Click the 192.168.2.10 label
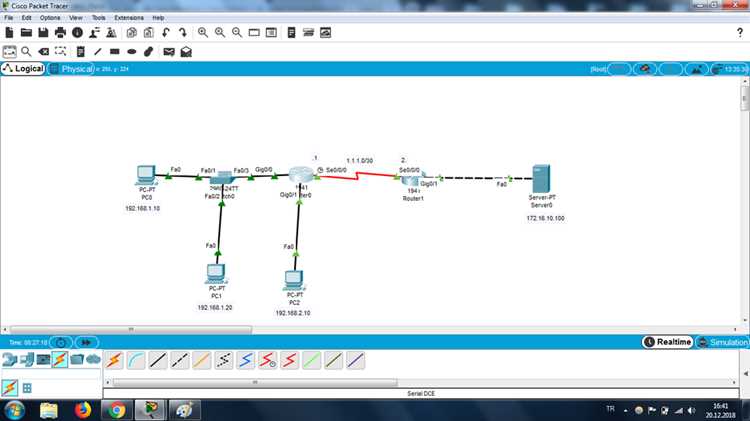 click(293, 313)
